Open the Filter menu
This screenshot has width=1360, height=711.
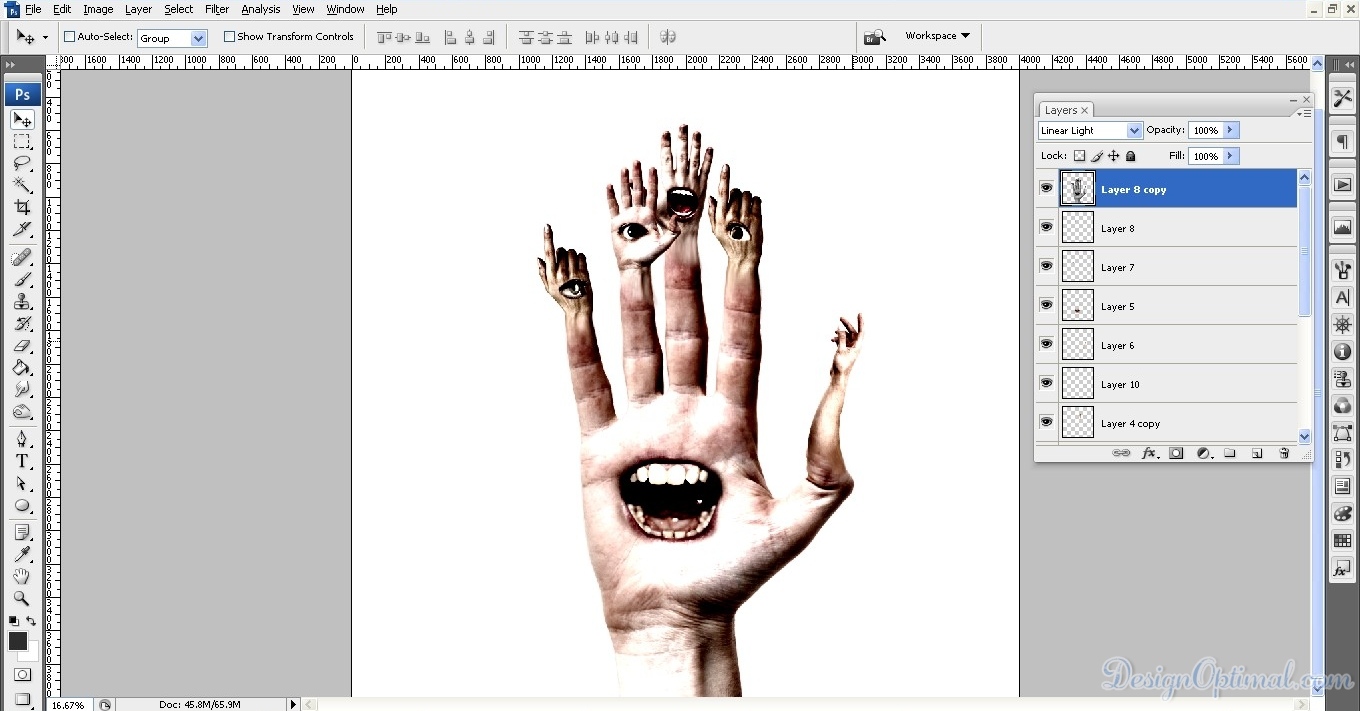pyautogui.click(x=217, y=9)
